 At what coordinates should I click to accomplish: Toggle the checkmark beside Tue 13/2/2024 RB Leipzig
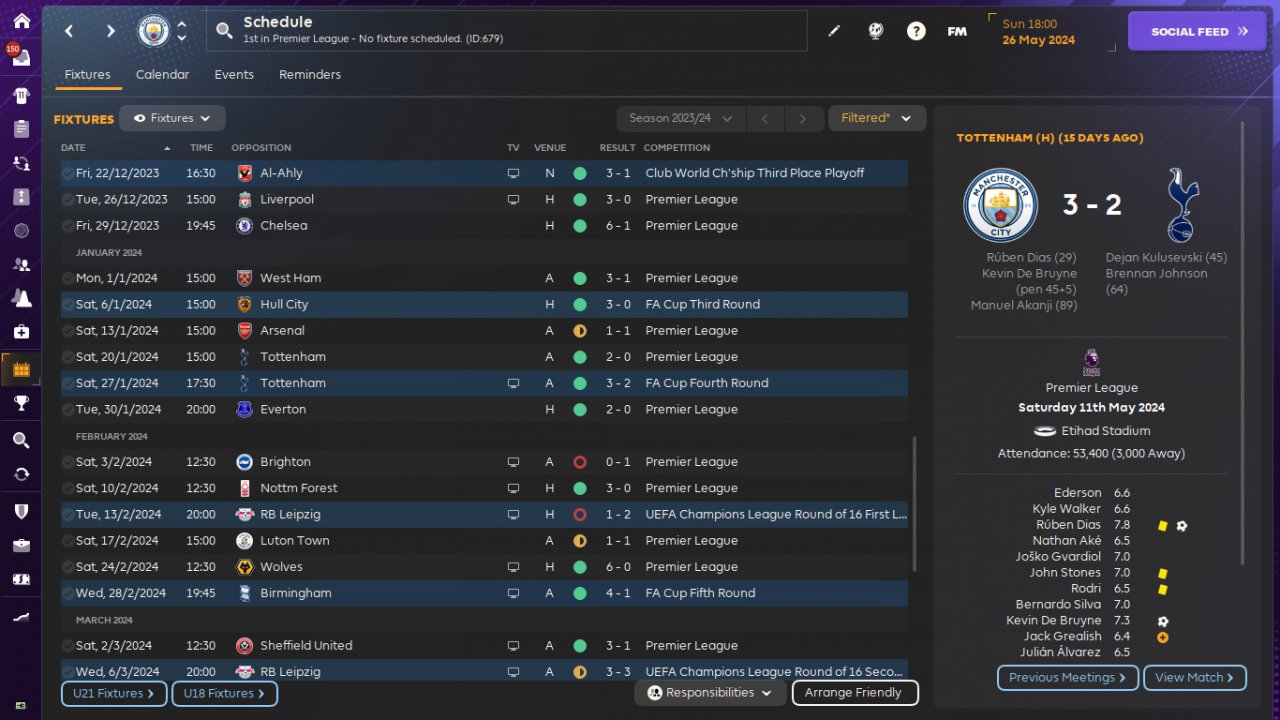[67, 514]
